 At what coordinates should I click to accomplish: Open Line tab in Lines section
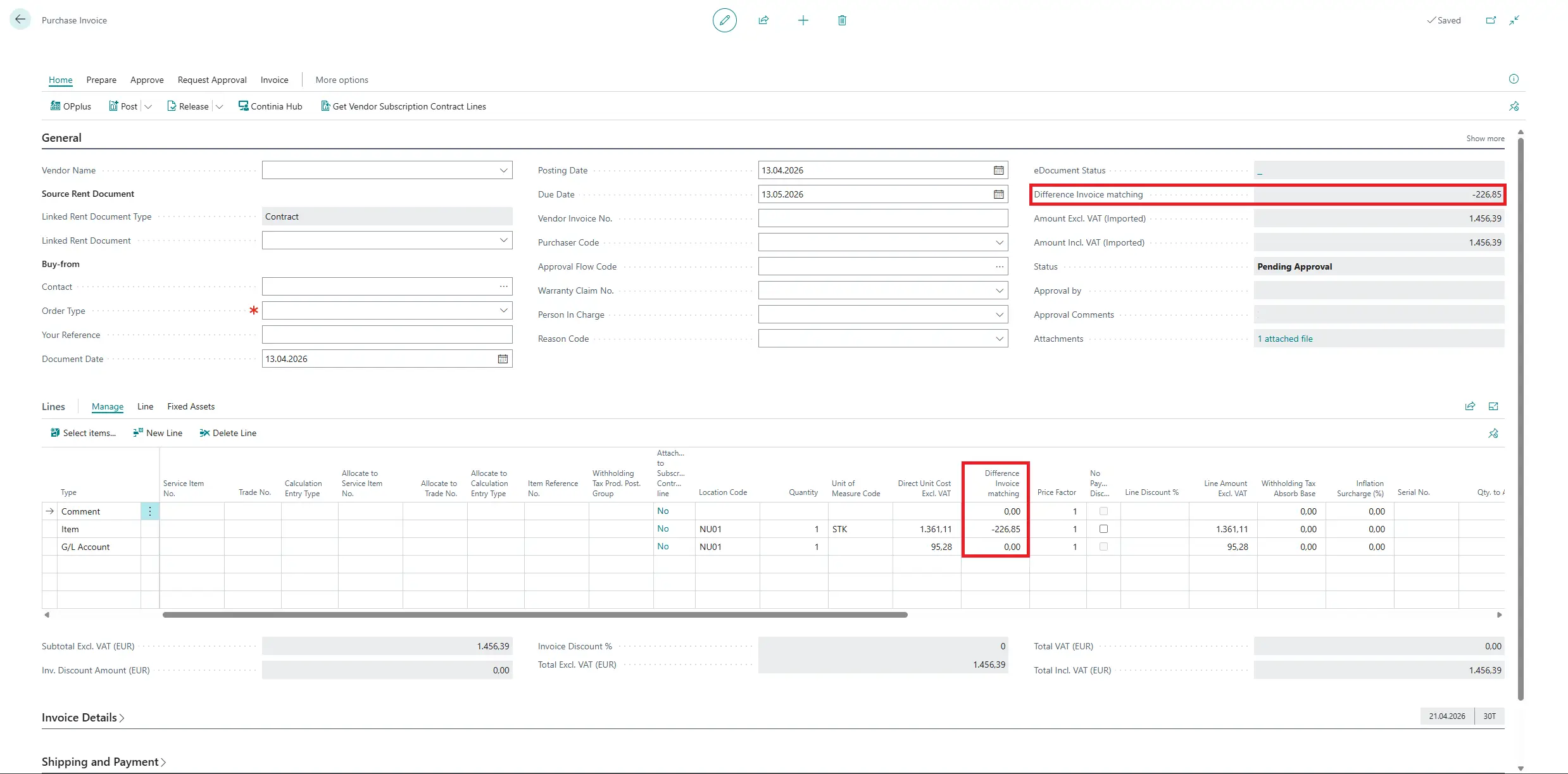(145, 406)
